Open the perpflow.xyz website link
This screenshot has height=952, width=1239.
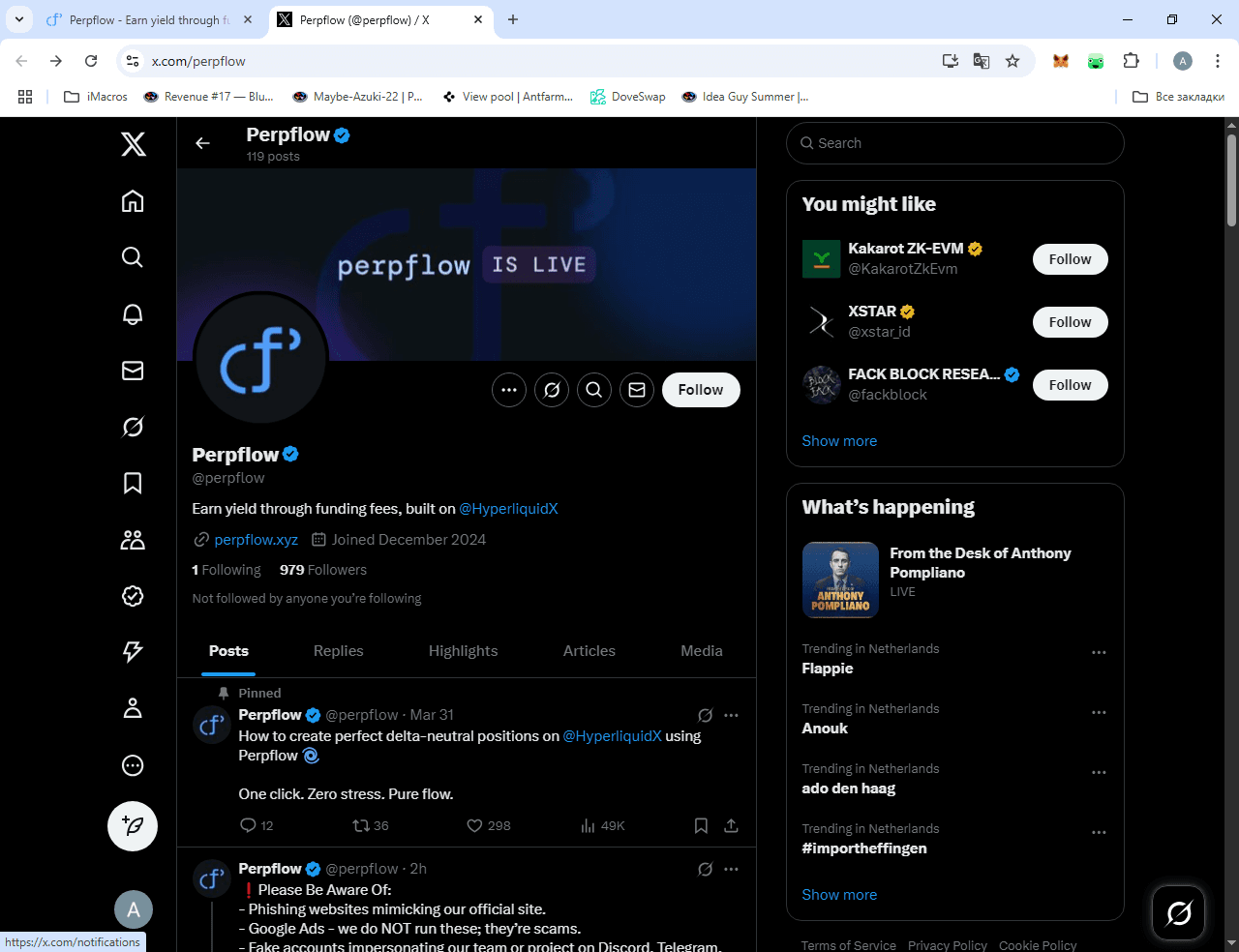(256, 540)
